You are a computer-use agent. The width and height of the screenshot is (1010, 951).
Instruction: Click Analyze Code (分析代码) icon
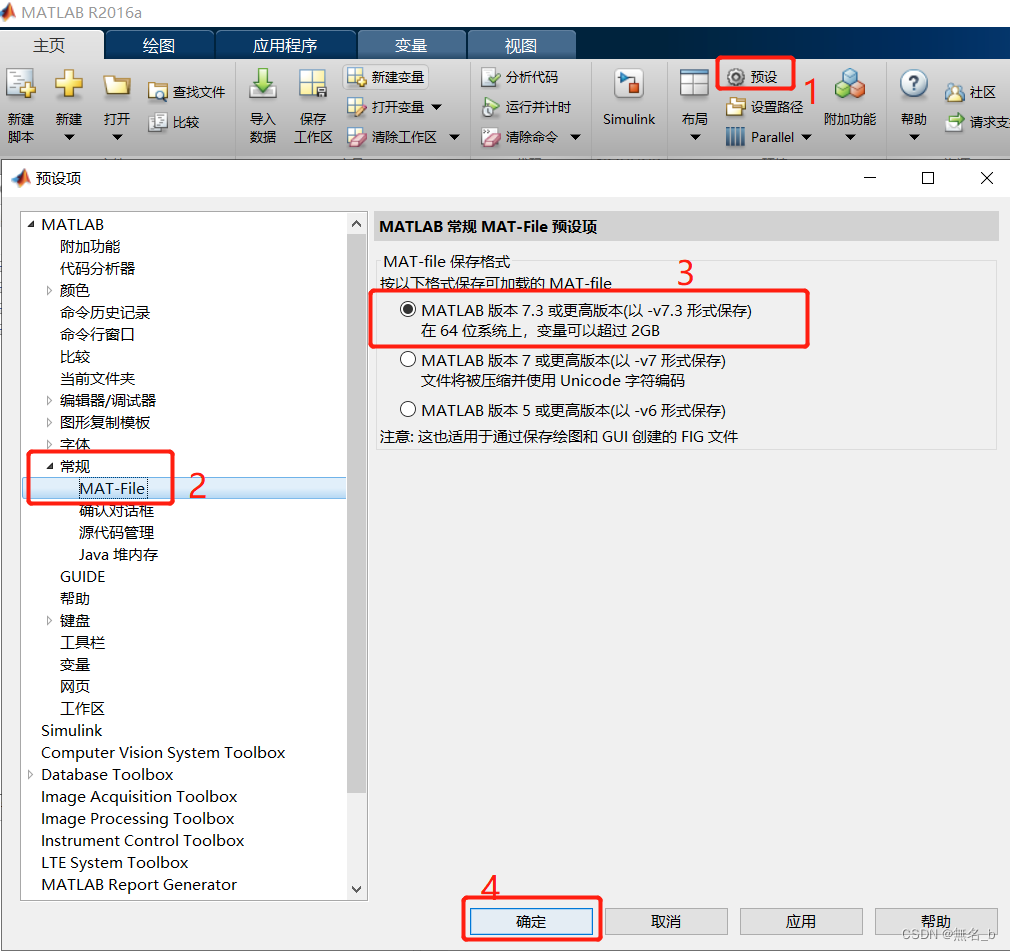(490, 77)
